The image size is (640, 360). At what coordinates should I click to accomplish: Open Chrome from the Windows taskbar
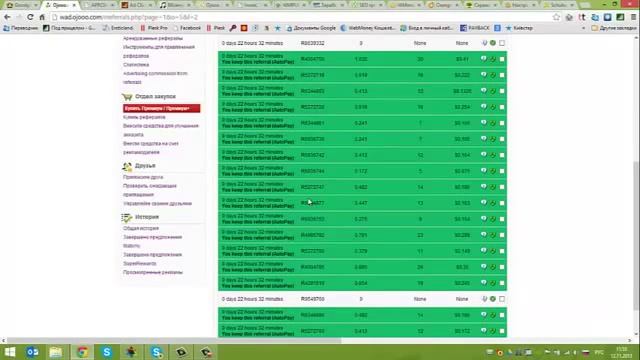point(82,352)
